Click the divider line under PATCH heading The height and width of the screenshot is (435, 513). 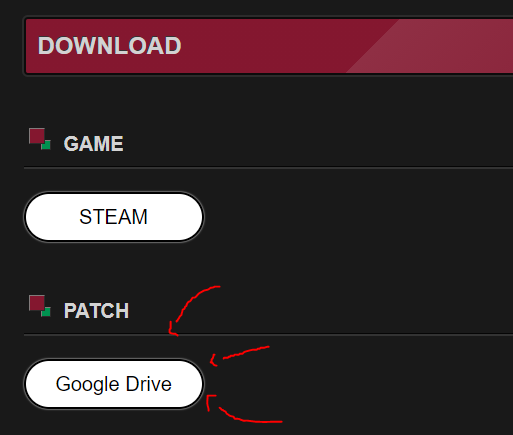[268, 334]
